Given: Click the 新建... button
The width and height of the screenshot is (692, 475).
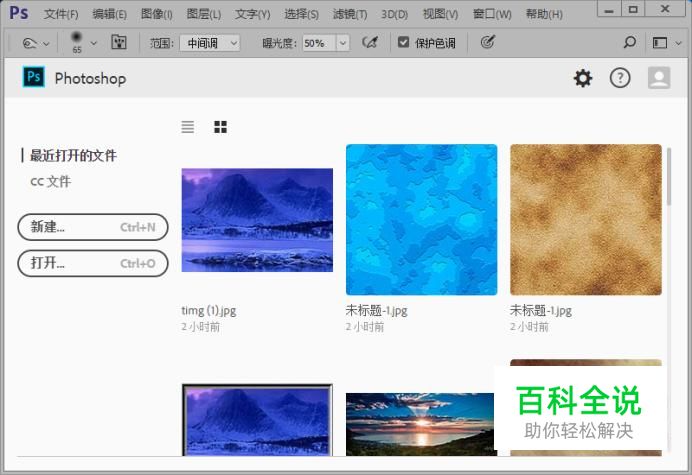Looking at the screenshot, I should click(x=93, y=227).
